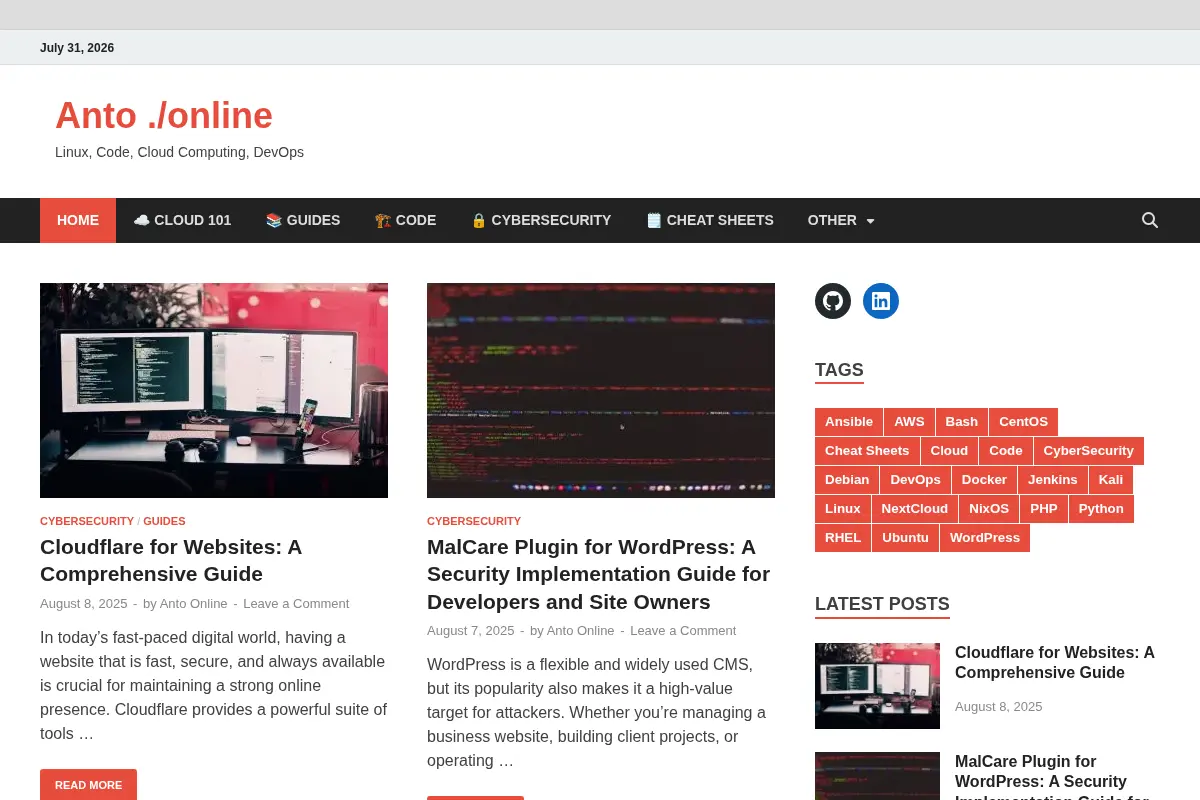
Task: Click READ MORE under Cloudflare article
Action: (x=88, y=785)
